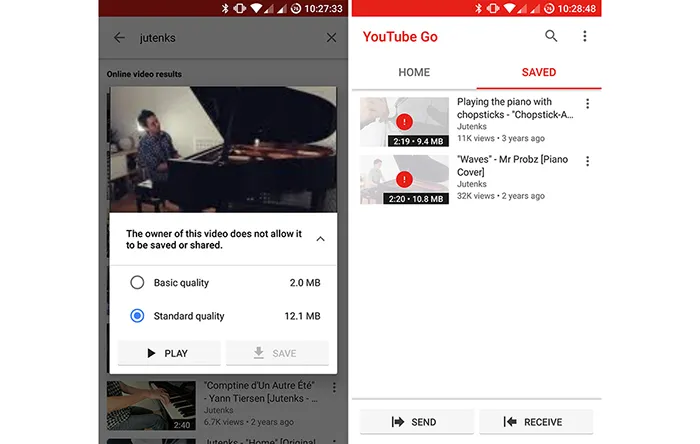The width and height of the screenshot is (700, 444).
Task: Tap red error icon on Chopsticks video
Action: [404, 121]
